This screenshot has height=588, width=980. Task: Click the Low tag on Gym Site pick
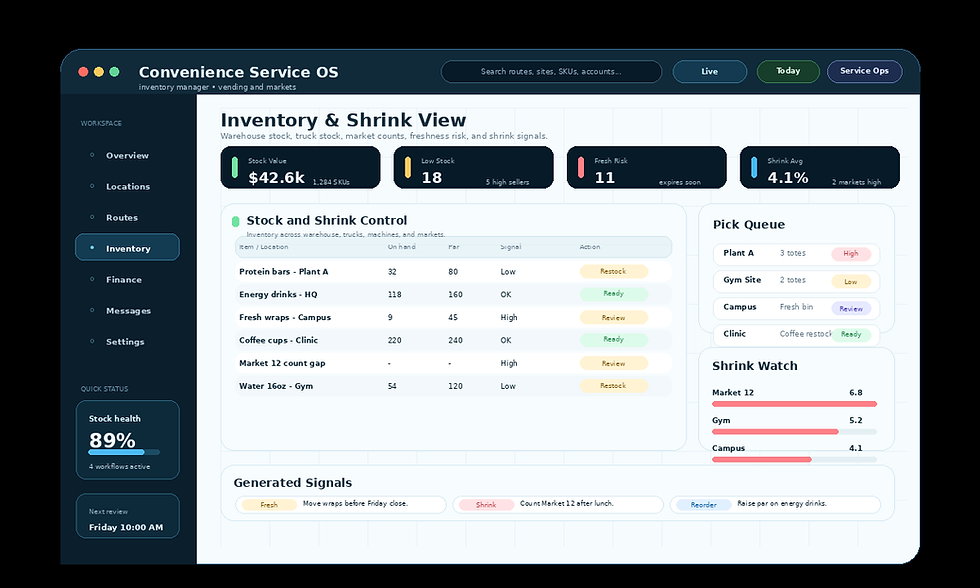(x=851, y=282)
